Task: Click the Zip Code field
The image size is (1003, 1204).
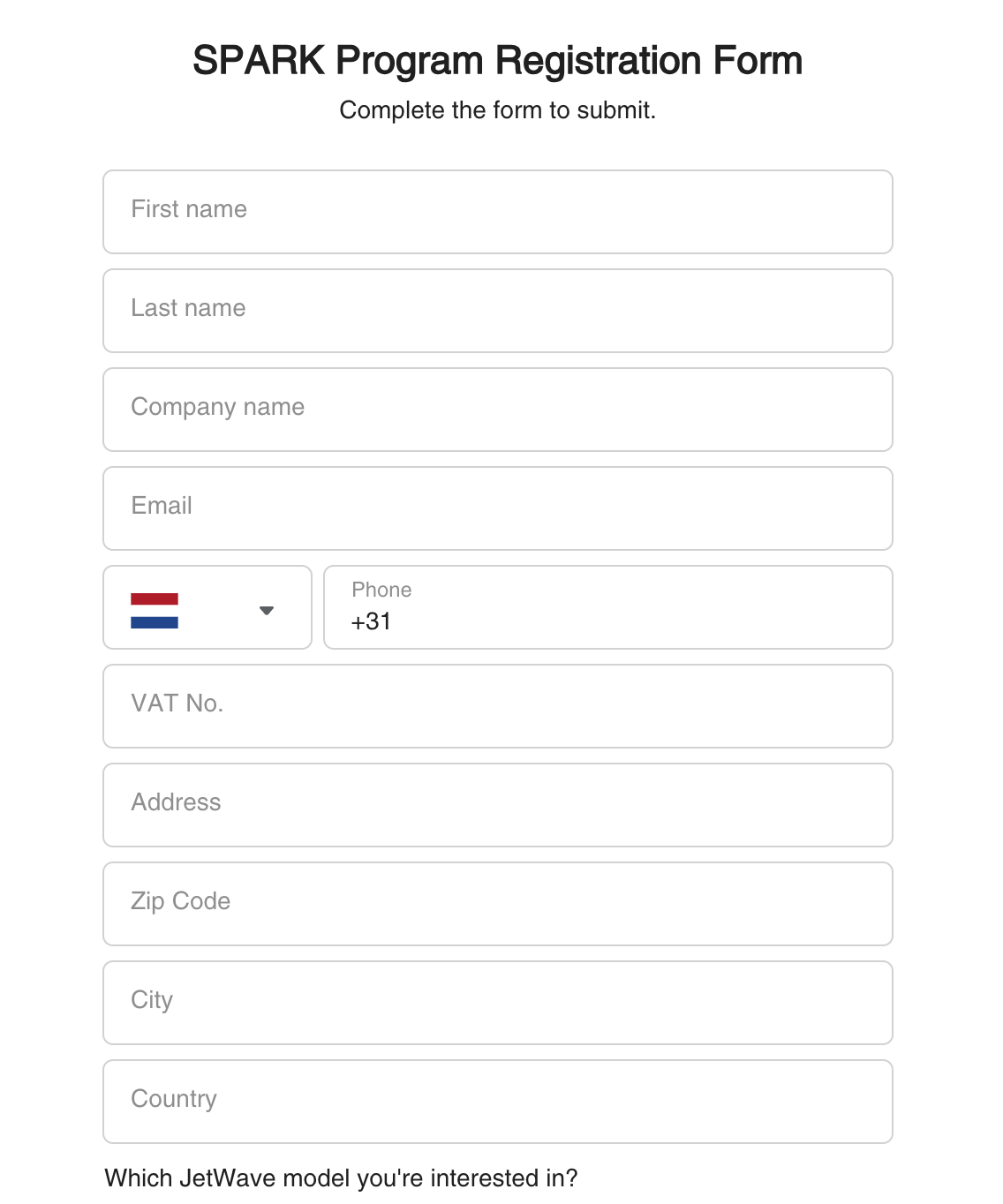Action: (498, 904)
